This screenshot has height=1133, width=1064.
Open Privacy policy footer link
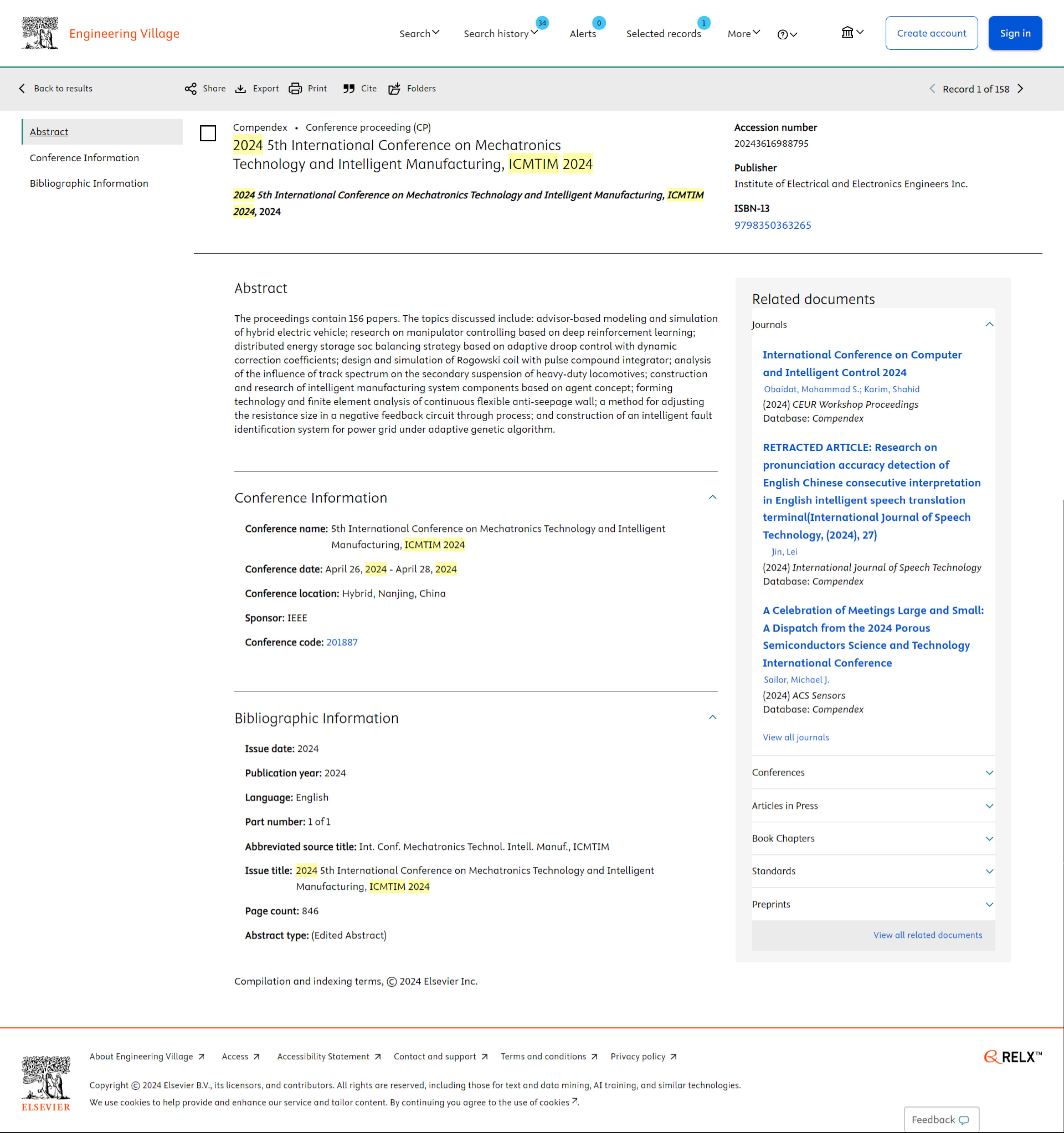[644, 1057]
